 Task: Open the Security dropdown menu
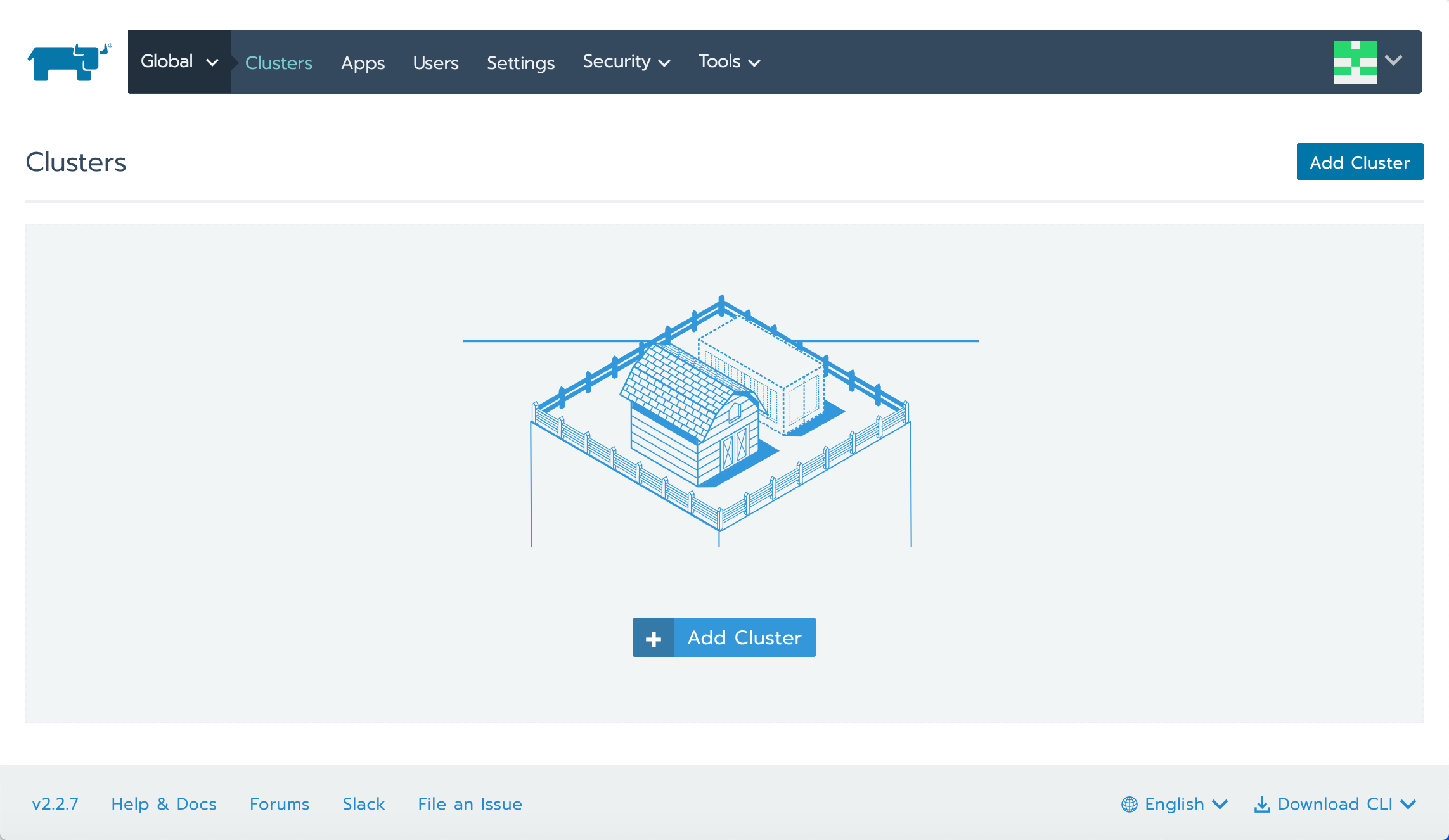click(626, 62)
